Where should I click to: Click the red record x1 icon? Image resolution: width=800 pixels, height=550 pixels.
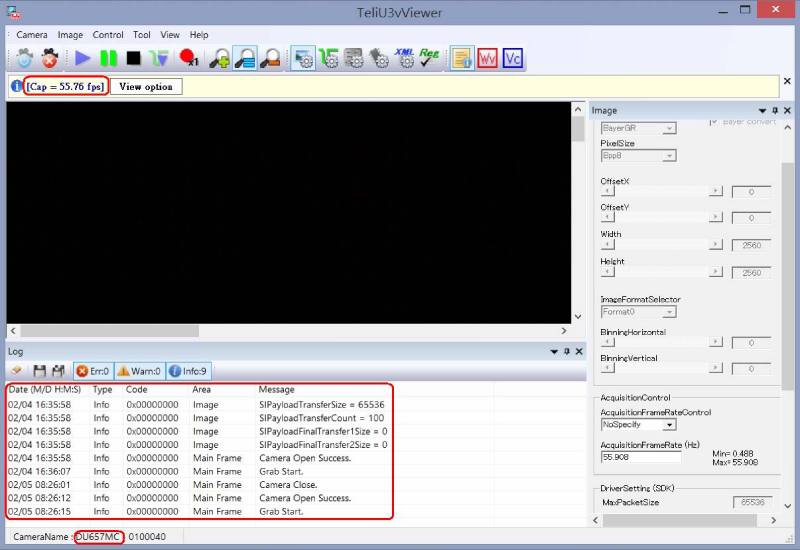[187, 59]
